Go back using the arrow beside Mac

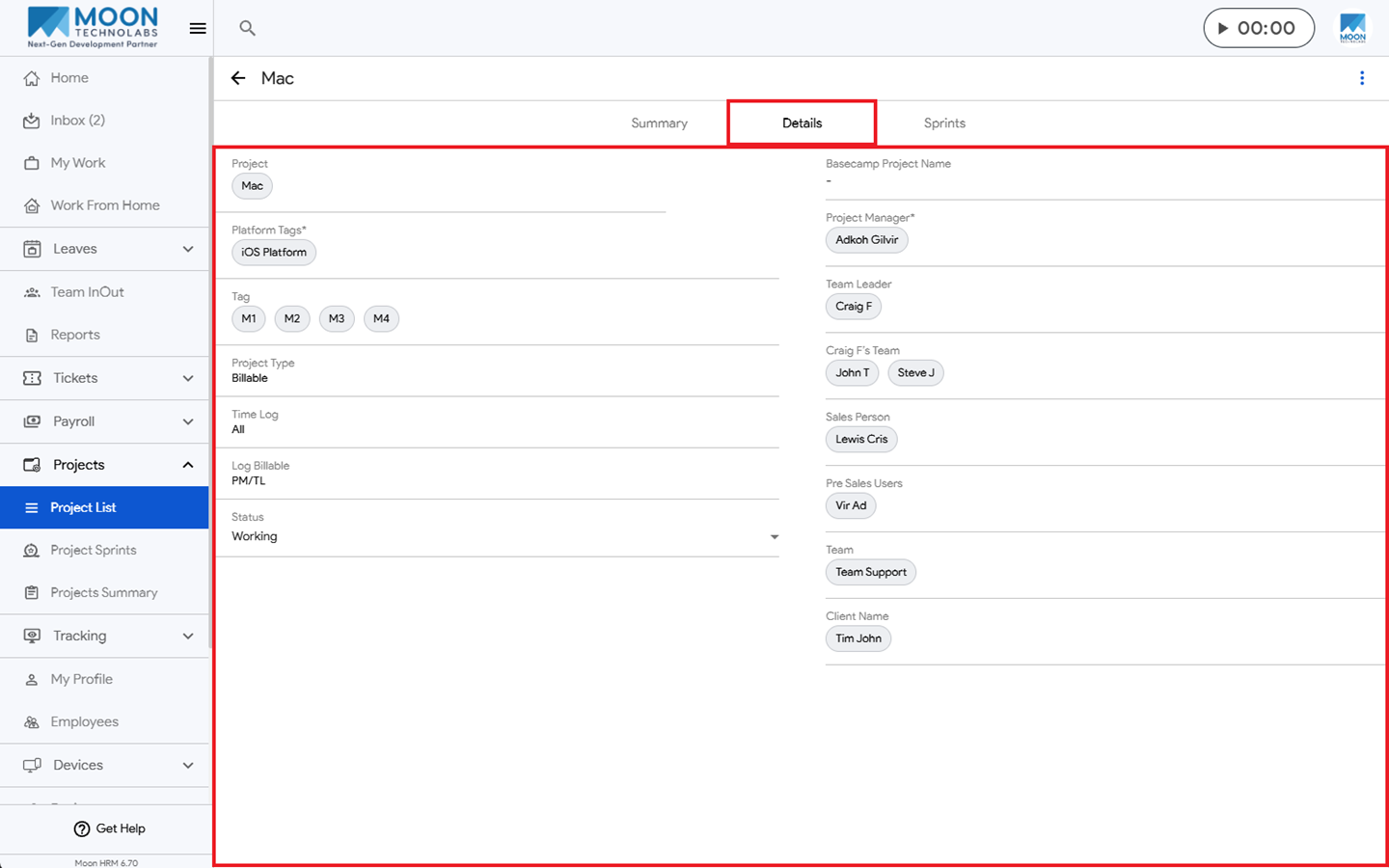tap(238, 78)
